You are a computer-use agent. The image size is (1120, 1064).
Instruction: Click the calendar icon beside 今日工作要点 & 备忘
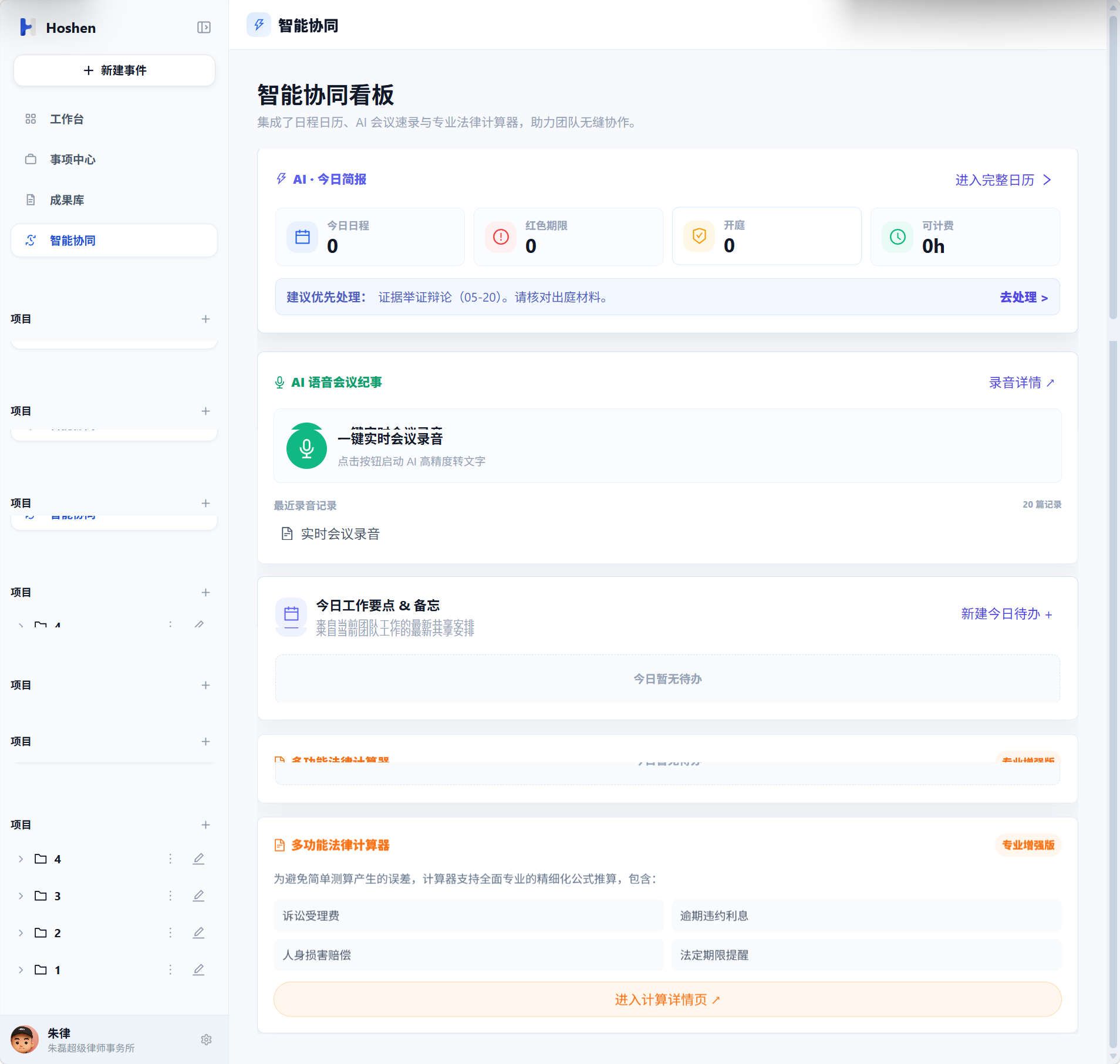point(291,614)
